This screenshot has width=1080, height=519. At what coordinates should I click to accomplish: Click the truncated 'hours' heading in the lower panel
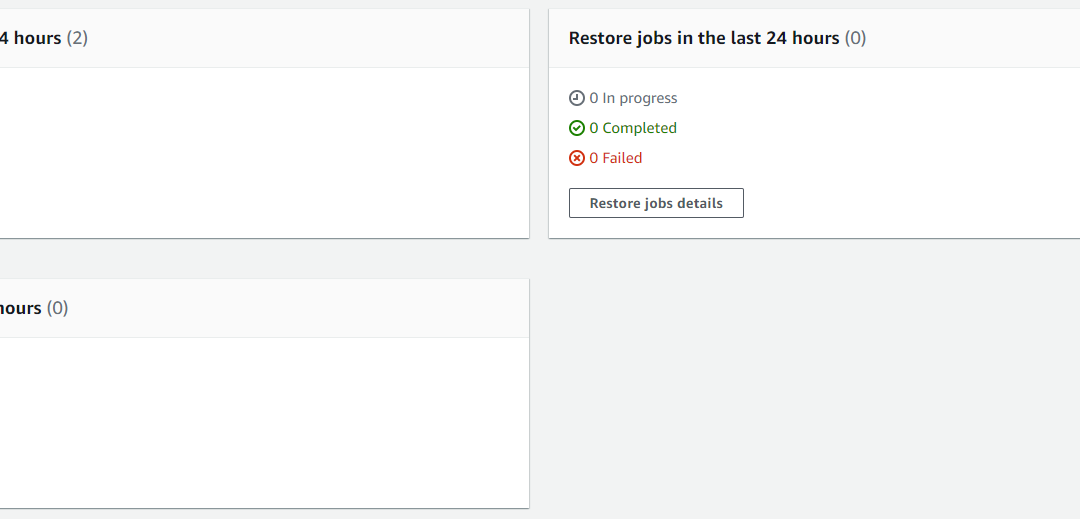(21, 308)
